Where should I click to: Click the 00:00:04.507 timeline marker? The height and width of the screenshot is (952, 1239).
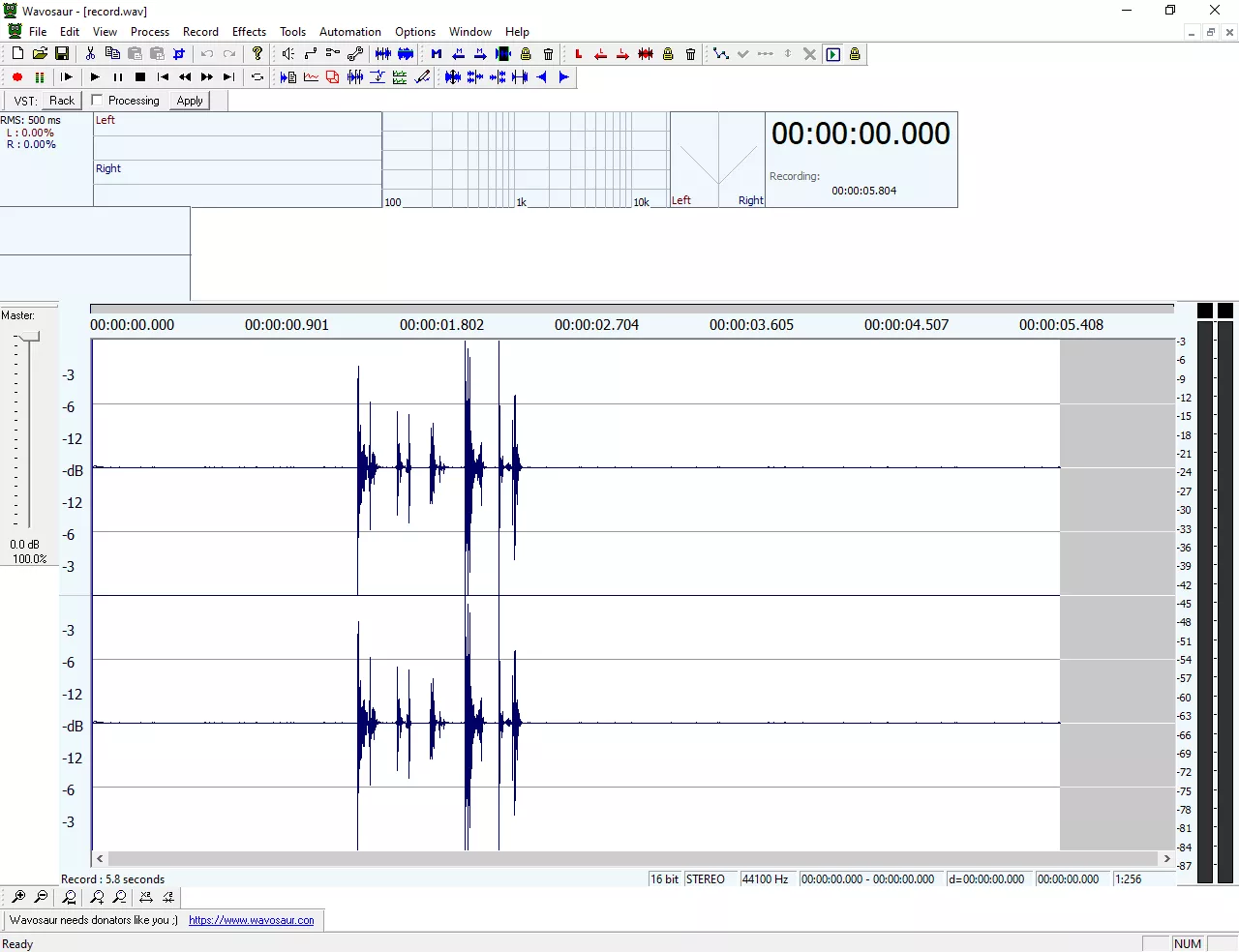pos(906,325)
